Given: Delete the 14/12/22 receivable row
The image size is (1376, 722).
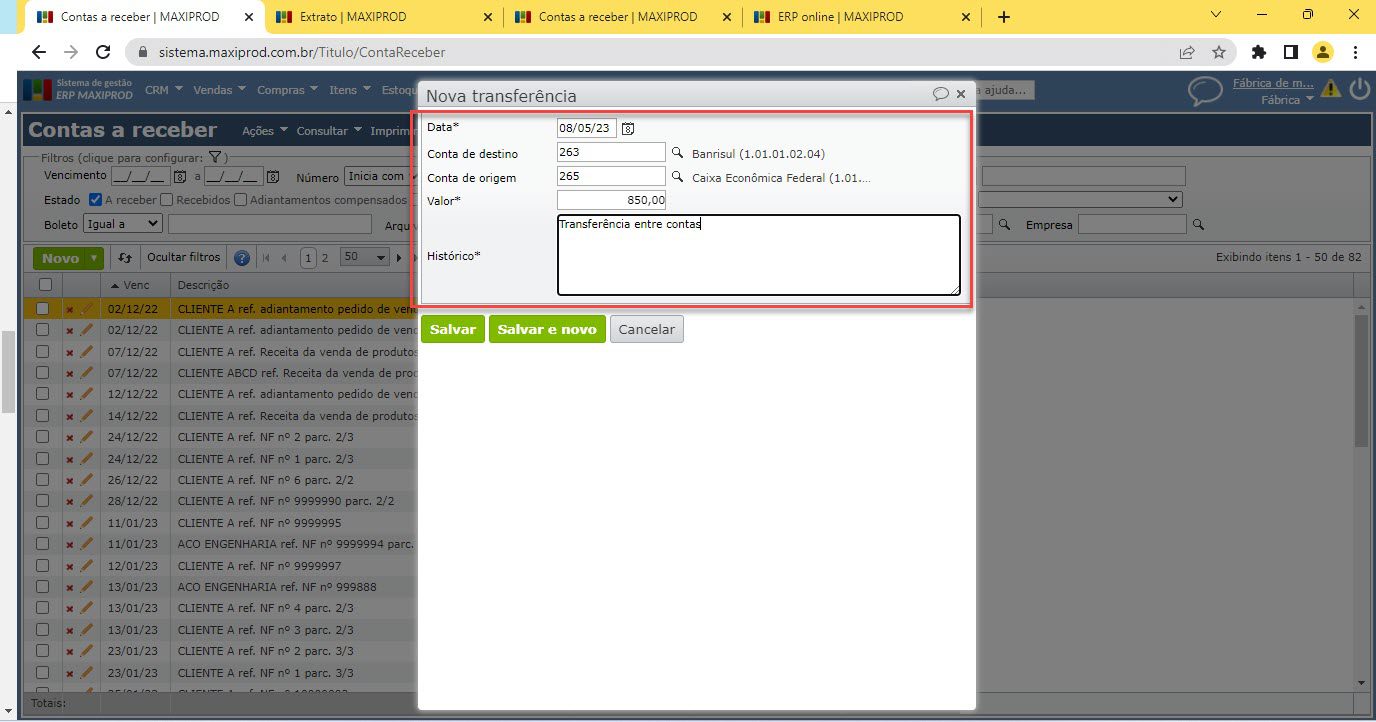Looking at the screenshot, I should coord(69,416).
